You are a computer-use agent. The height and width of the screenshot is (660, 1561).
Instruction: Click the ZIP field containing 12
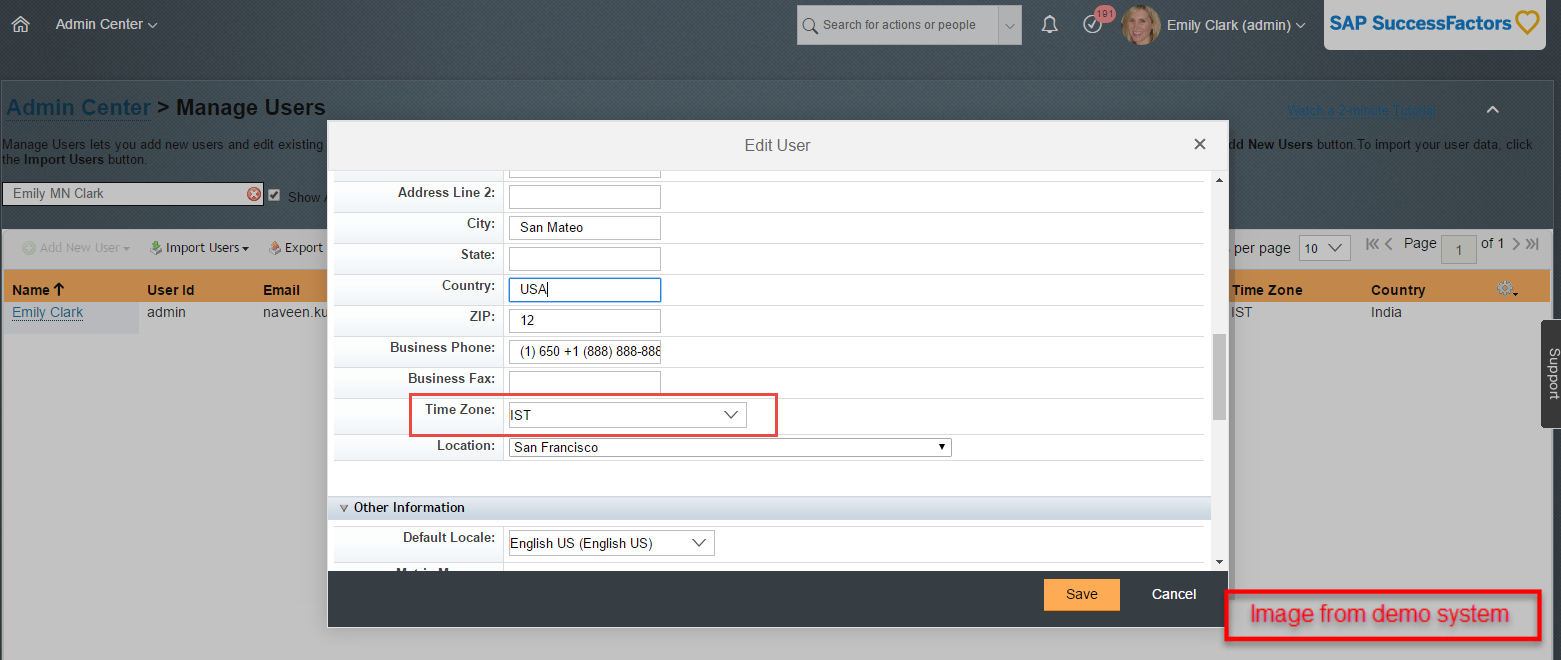pos(585,321)
